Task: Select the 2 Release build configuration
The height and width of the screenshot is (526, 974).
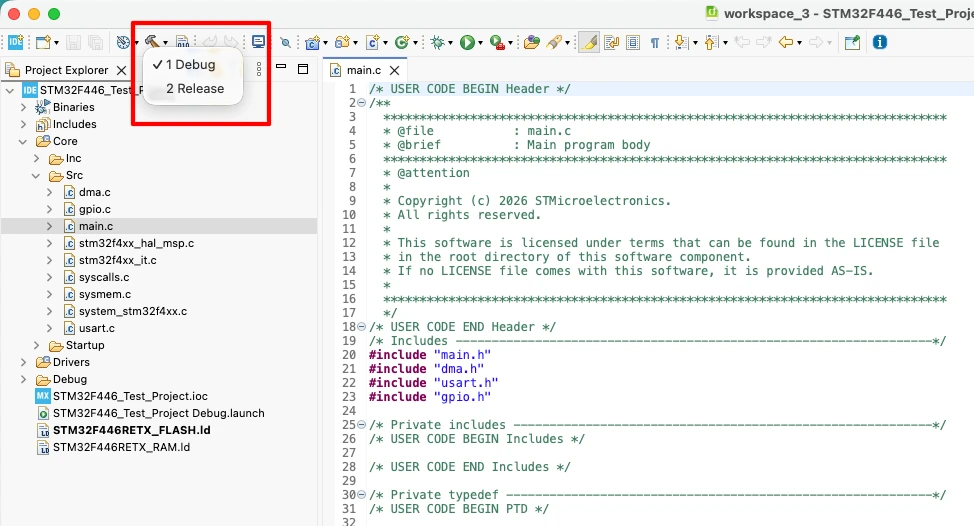Action: [x=194, y=89]
